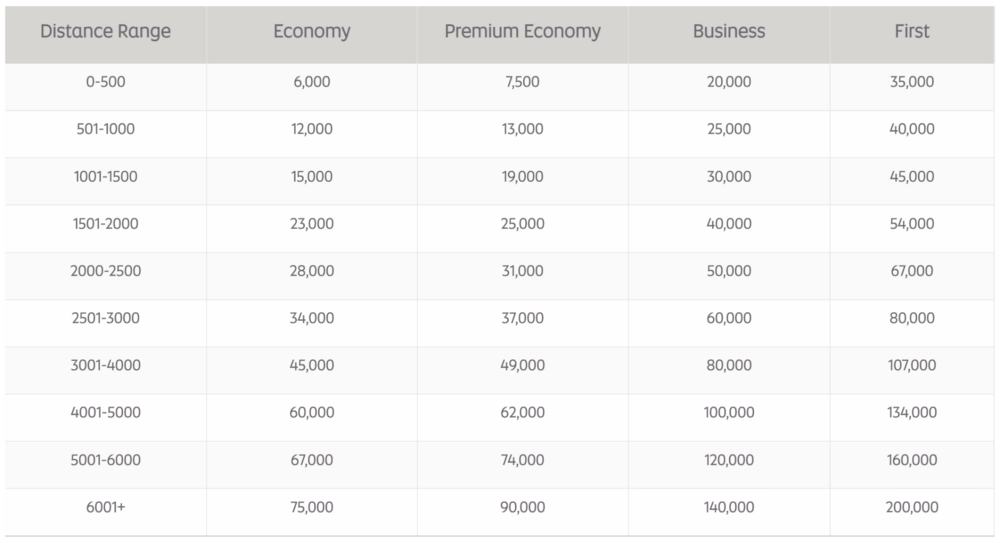Image resolution: width=1000 pixels, height=541 pixels.
Task: Select the 6001+ distance range cell
Action: pos(105,508)
